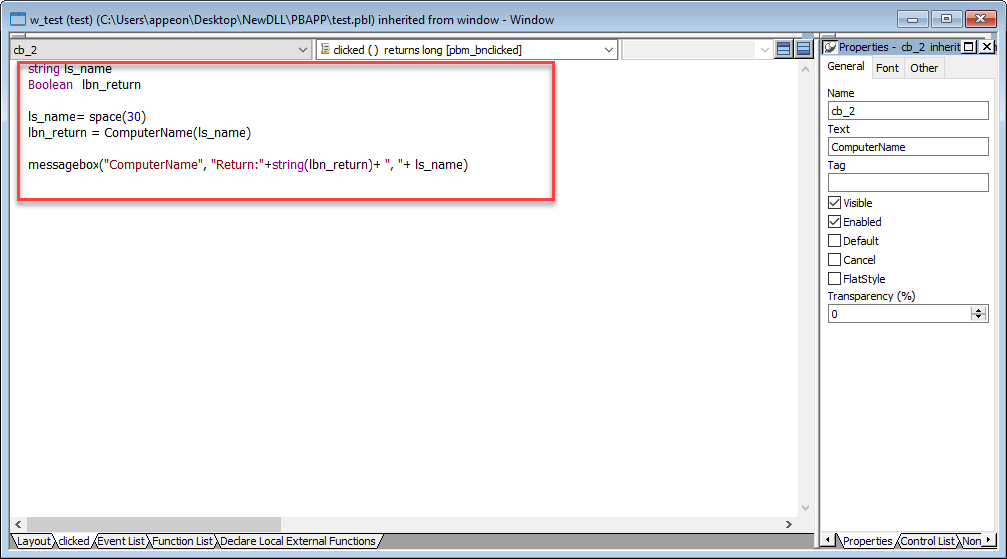Open the Event List tab

tap(121, 541)
